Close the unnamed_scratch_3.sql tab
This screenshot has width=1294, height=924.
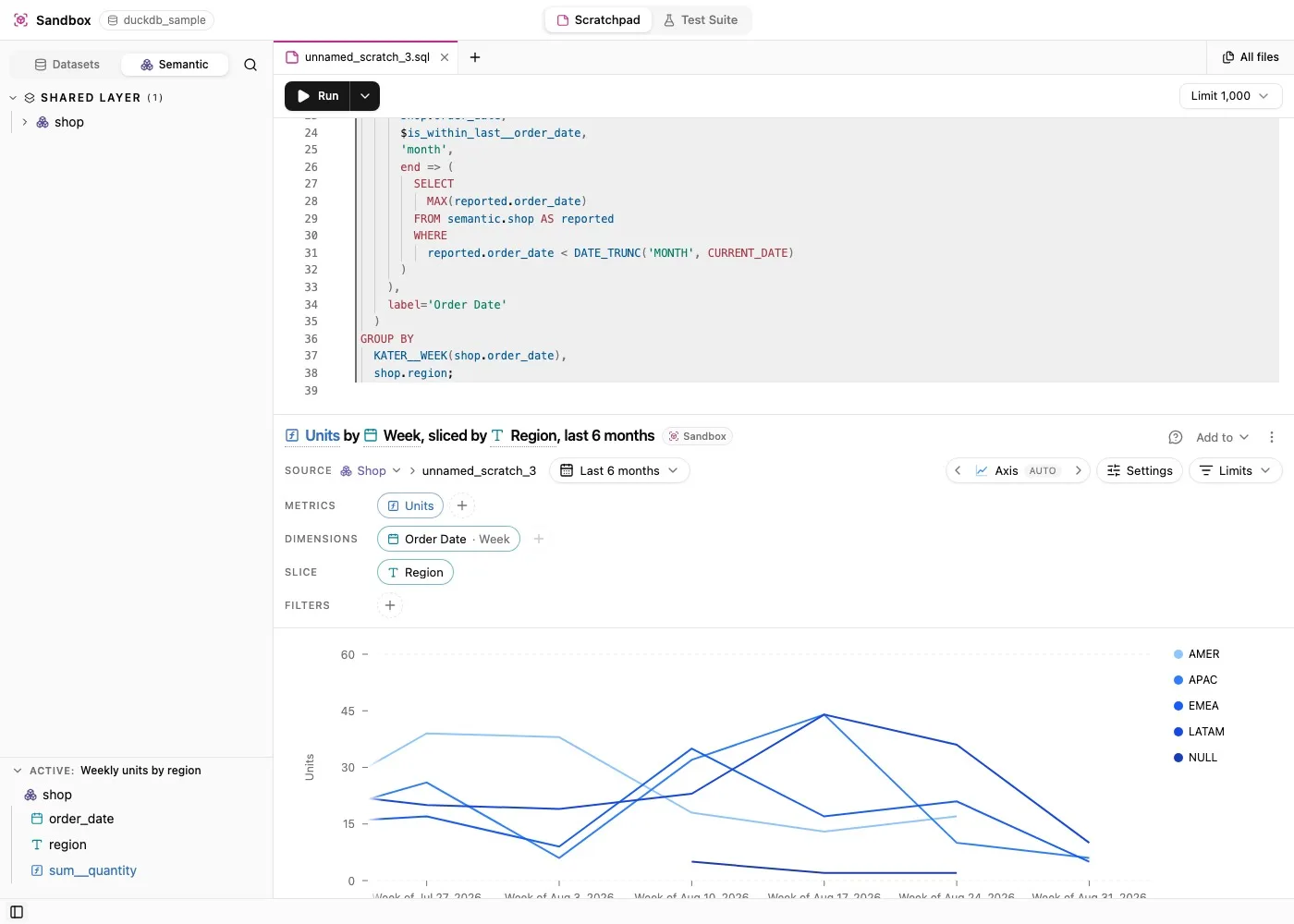445,57
